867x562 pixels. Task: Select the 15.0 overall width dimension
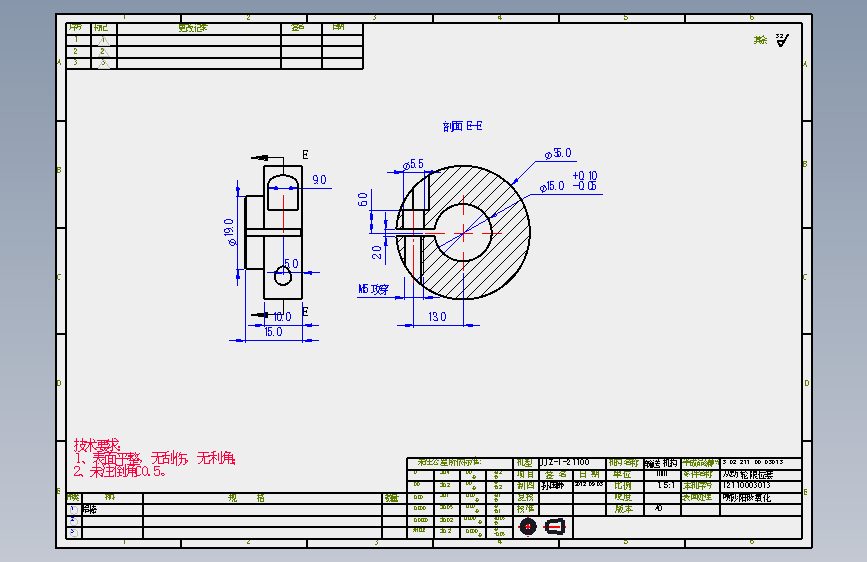[x=274, y=332]
